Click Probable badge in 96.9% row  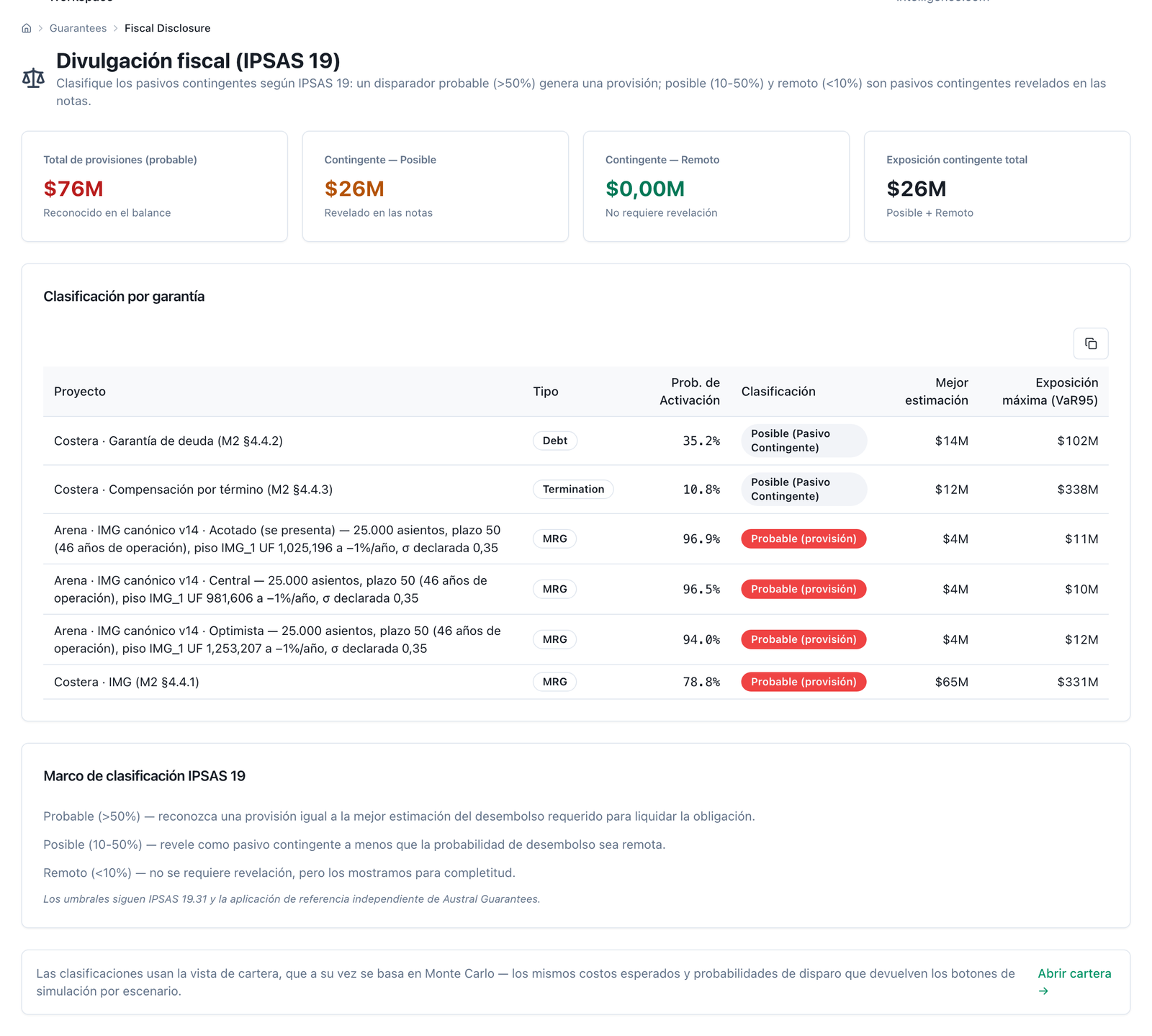804,539
